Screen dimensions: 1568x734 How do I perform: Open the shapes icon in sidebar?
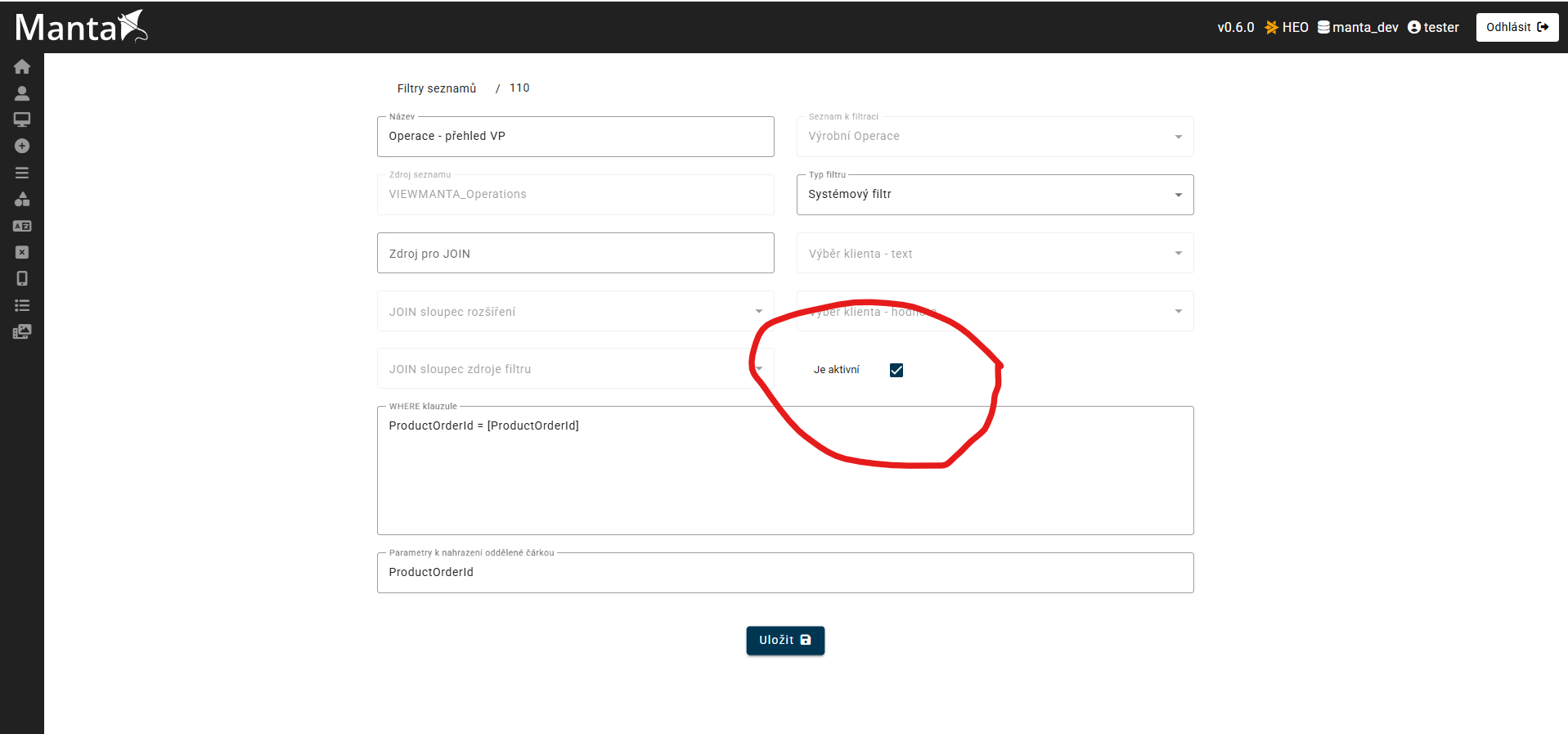(22, 199)
